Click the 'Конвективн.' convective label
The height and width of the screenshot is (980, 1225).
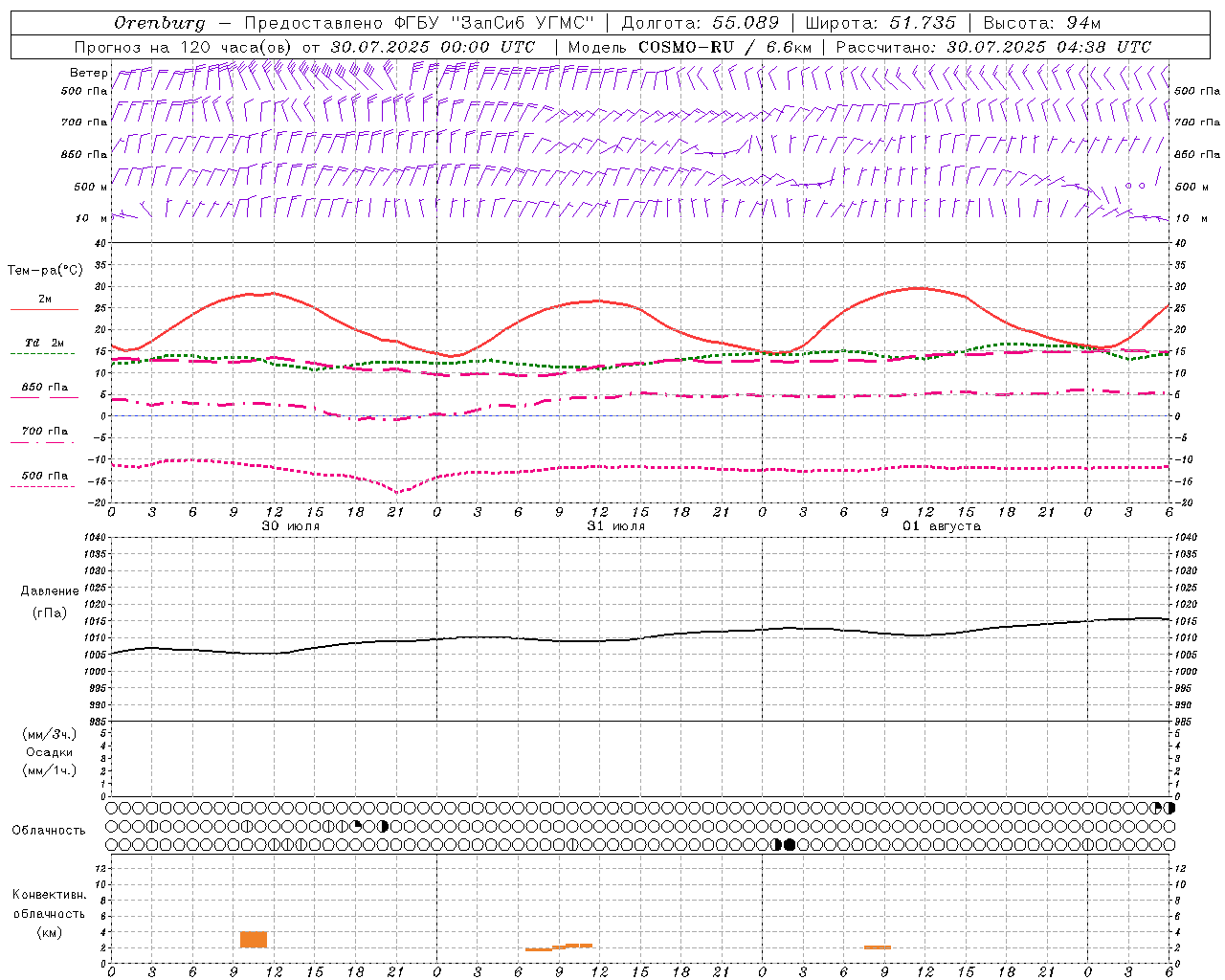click(x=49, y=895)
